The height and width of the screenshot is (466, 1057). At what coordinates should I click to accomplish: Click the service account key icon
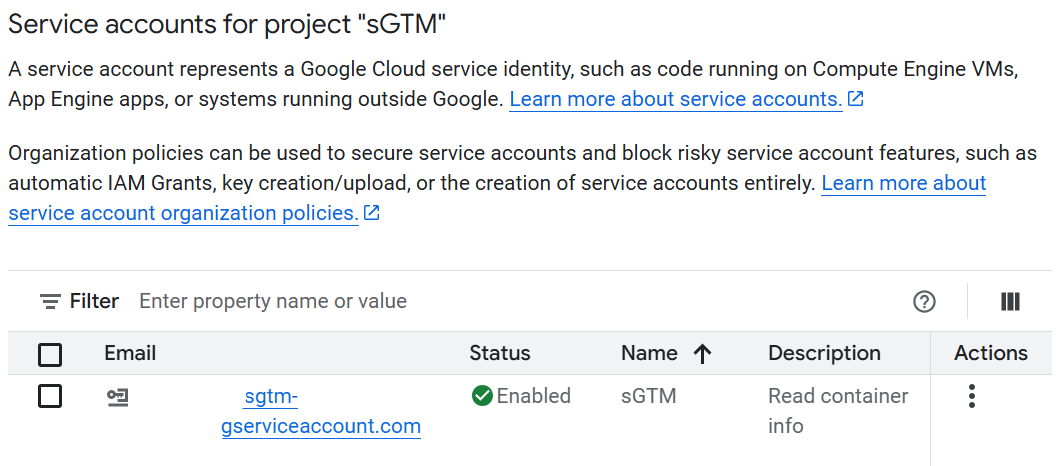coord(118,397)
